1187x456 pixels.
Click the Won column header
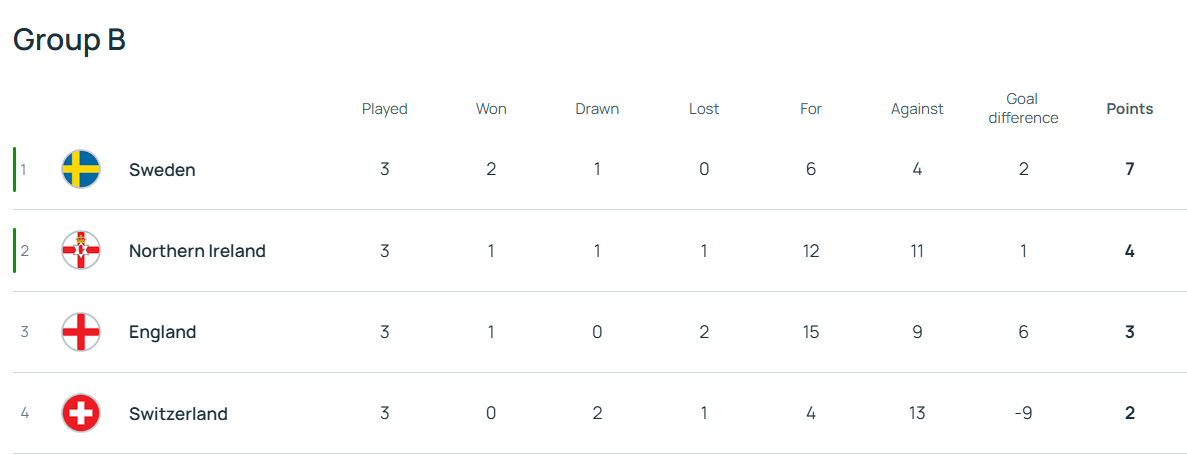click(491, 109)
